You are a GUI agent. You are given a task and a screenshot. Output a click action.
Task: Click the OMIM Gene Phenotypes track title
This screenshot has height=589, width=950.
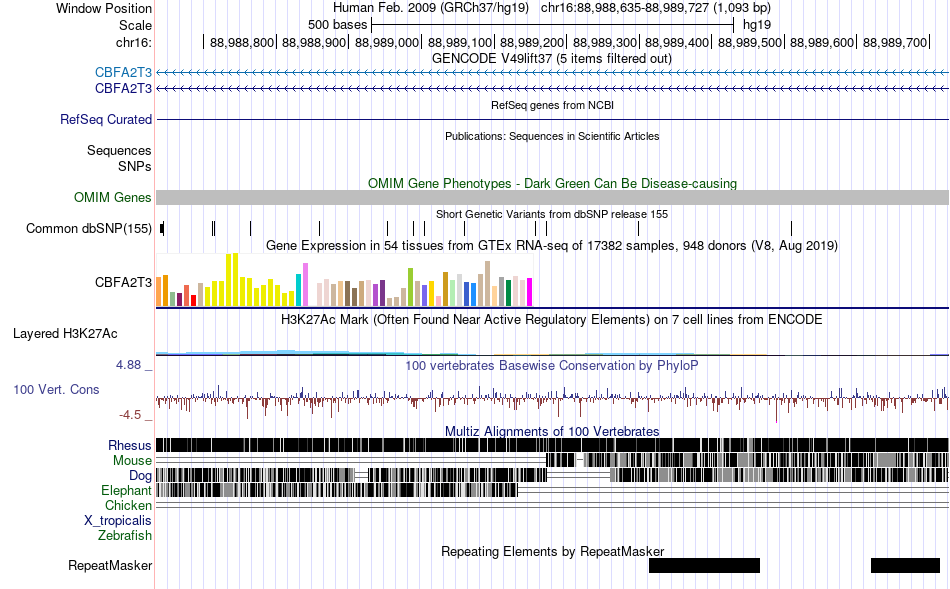[552, 184]
